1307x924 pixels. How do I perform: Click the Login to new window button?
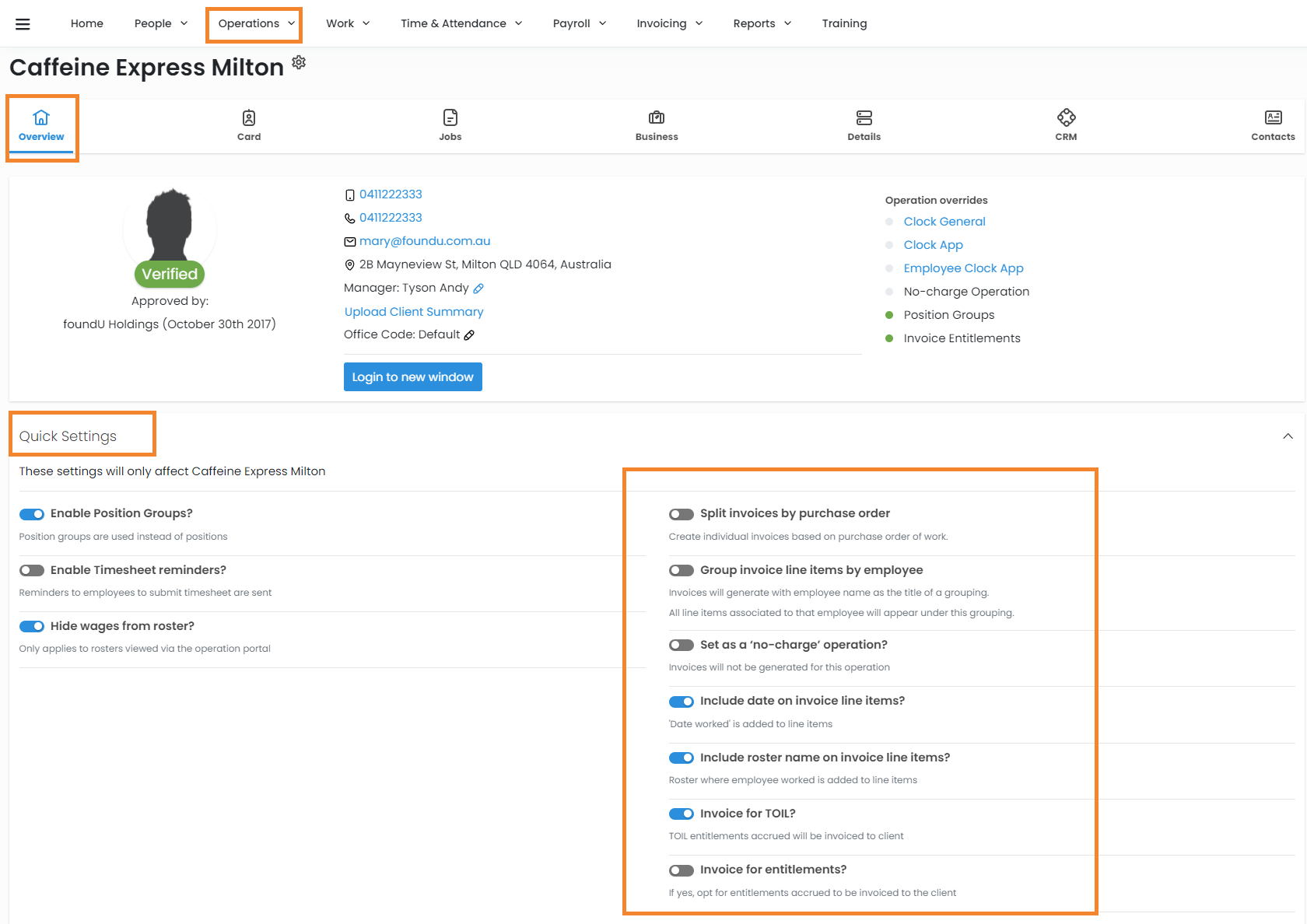click(x=412, y=377)
